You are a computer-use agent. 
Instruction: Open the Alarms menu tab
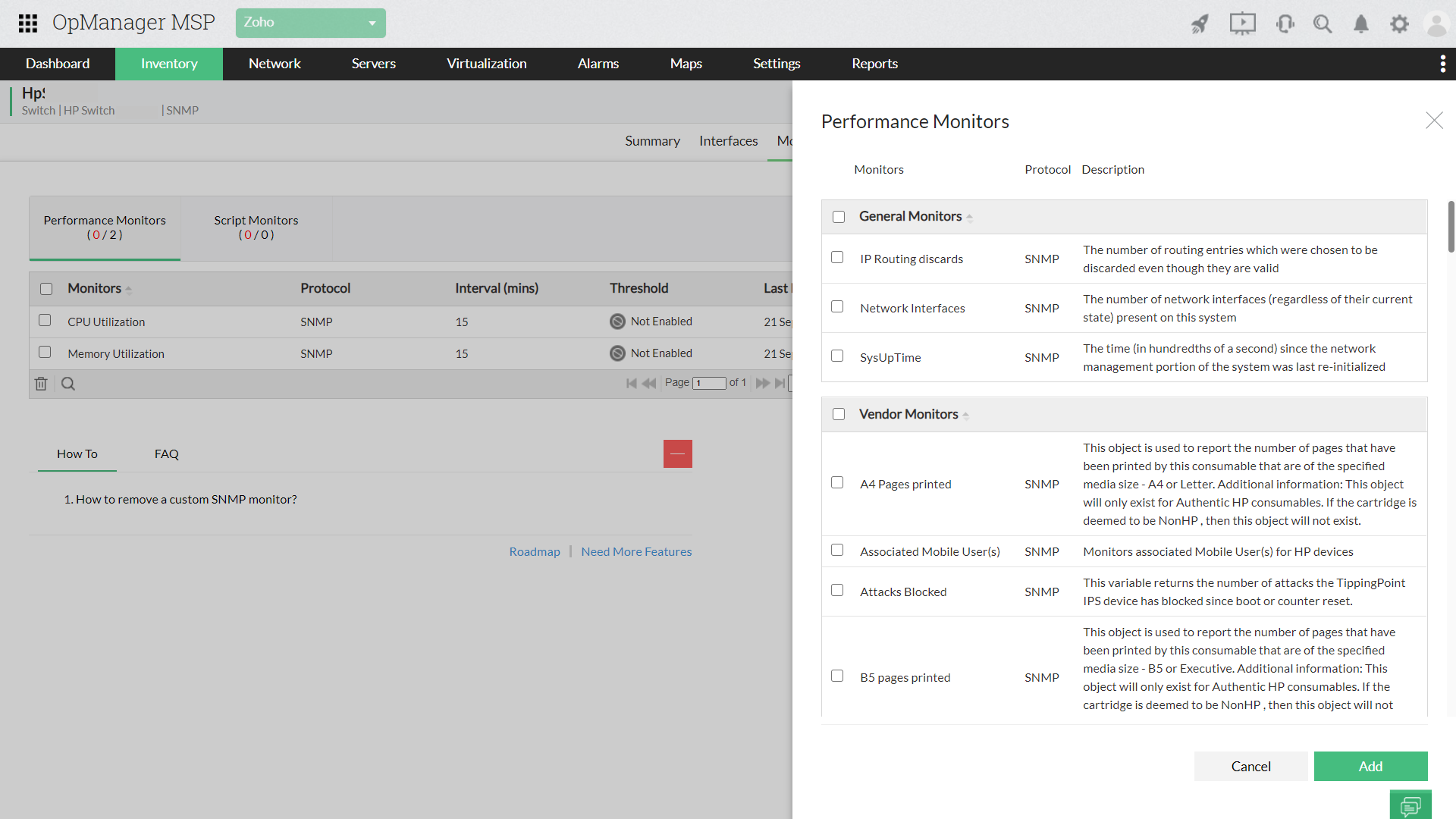pos(598,64)
